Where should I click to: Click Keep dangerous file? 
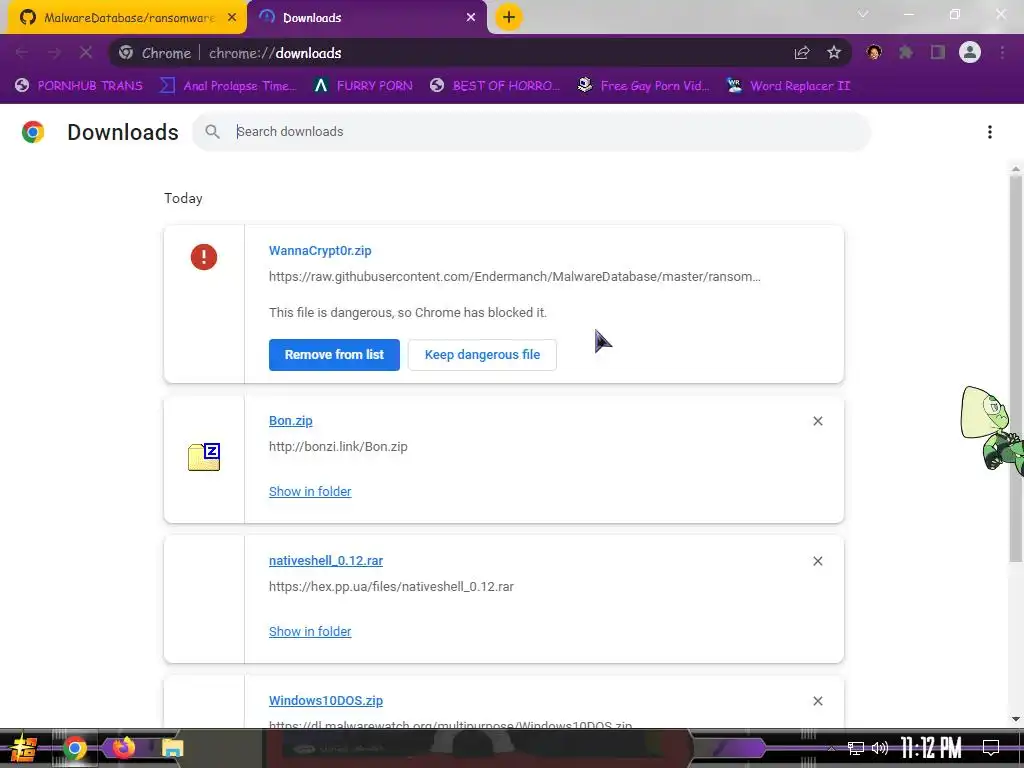click(483, 355)
